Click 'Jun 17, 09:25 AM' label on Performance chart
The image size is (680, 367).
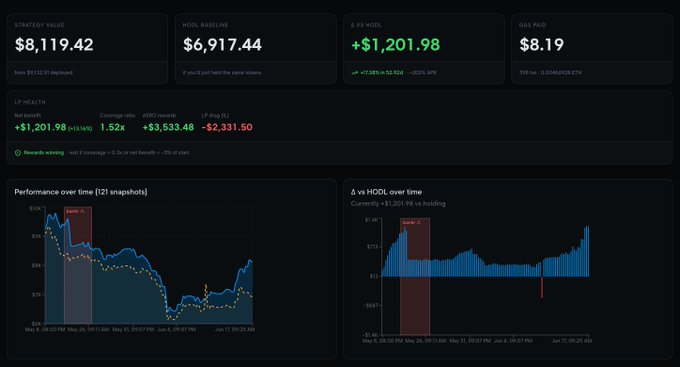[x=235, y=330]
